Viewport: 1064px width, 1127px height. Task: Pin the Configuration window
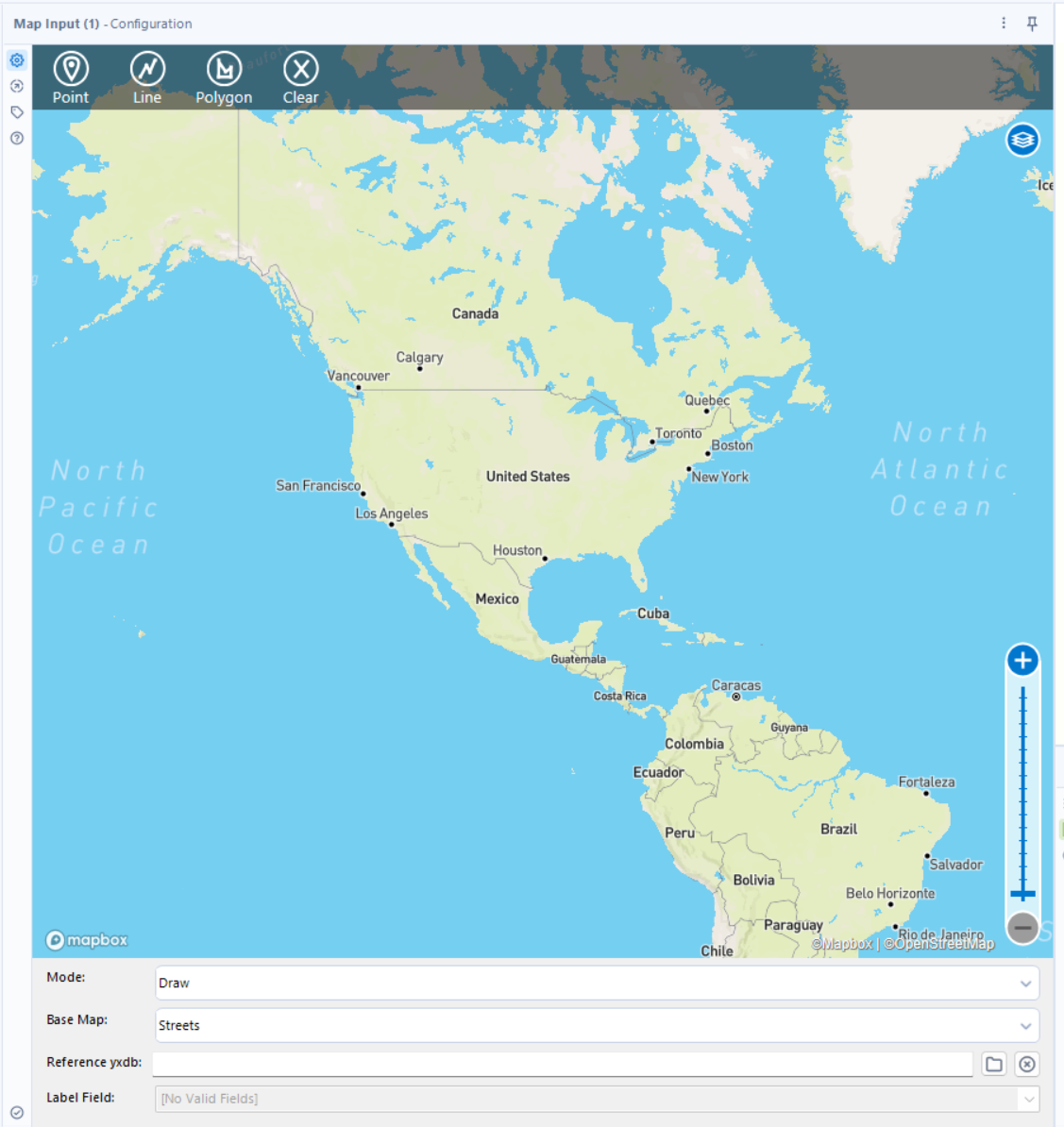[x=1032, y=24]
